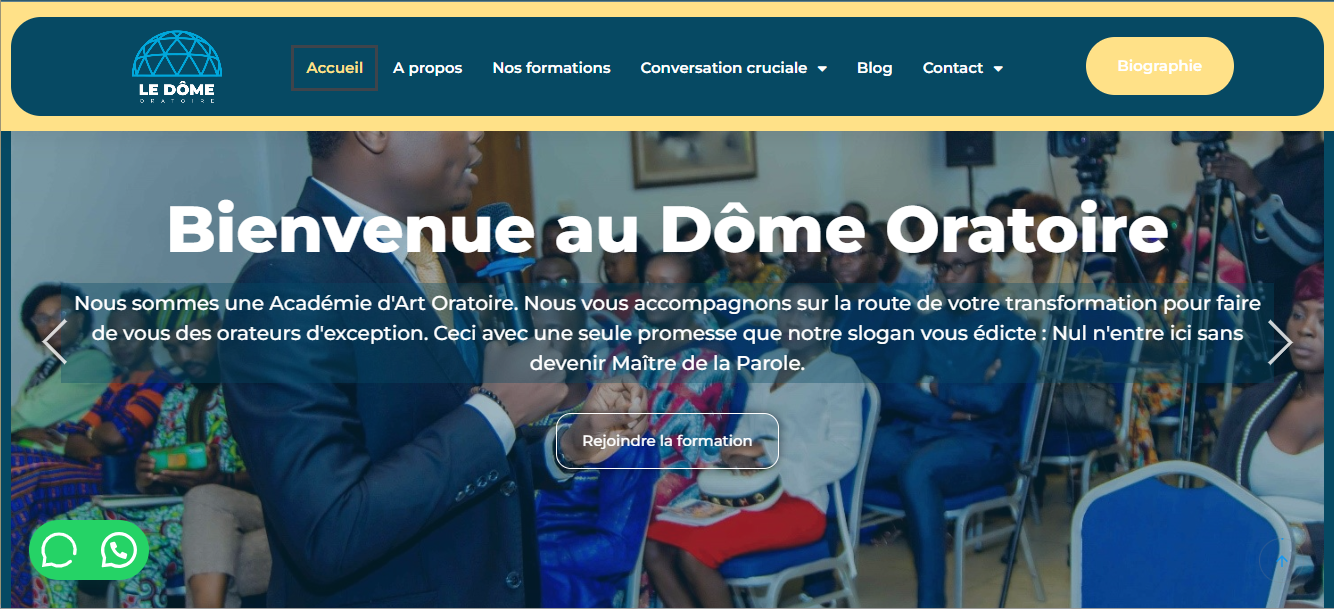Click the yellow Biographie button
The image size is (1334, 609).
coord(1160,66)
